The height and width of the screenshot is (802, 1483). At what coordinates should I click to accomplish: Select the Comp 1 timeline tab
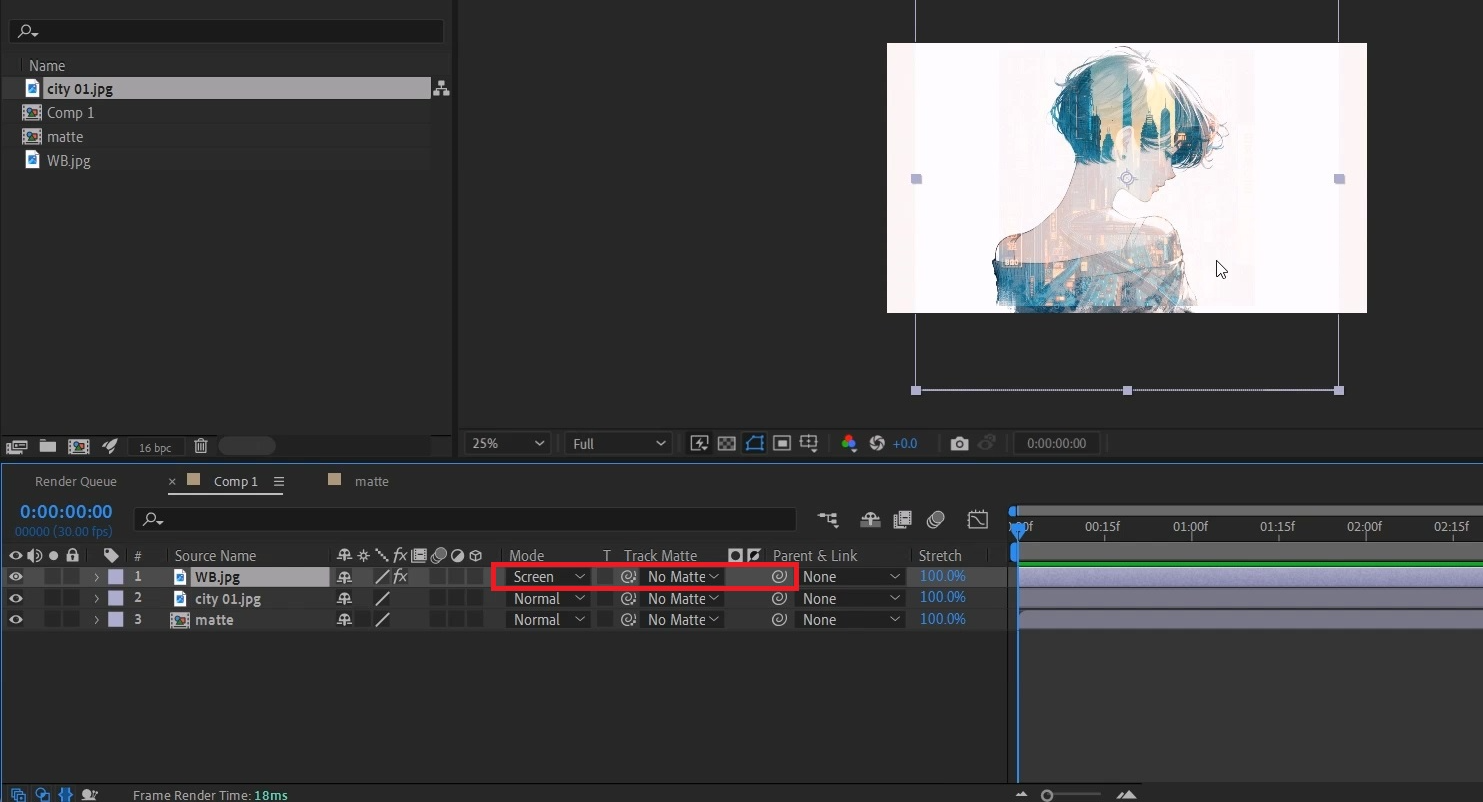click(235, 481)
